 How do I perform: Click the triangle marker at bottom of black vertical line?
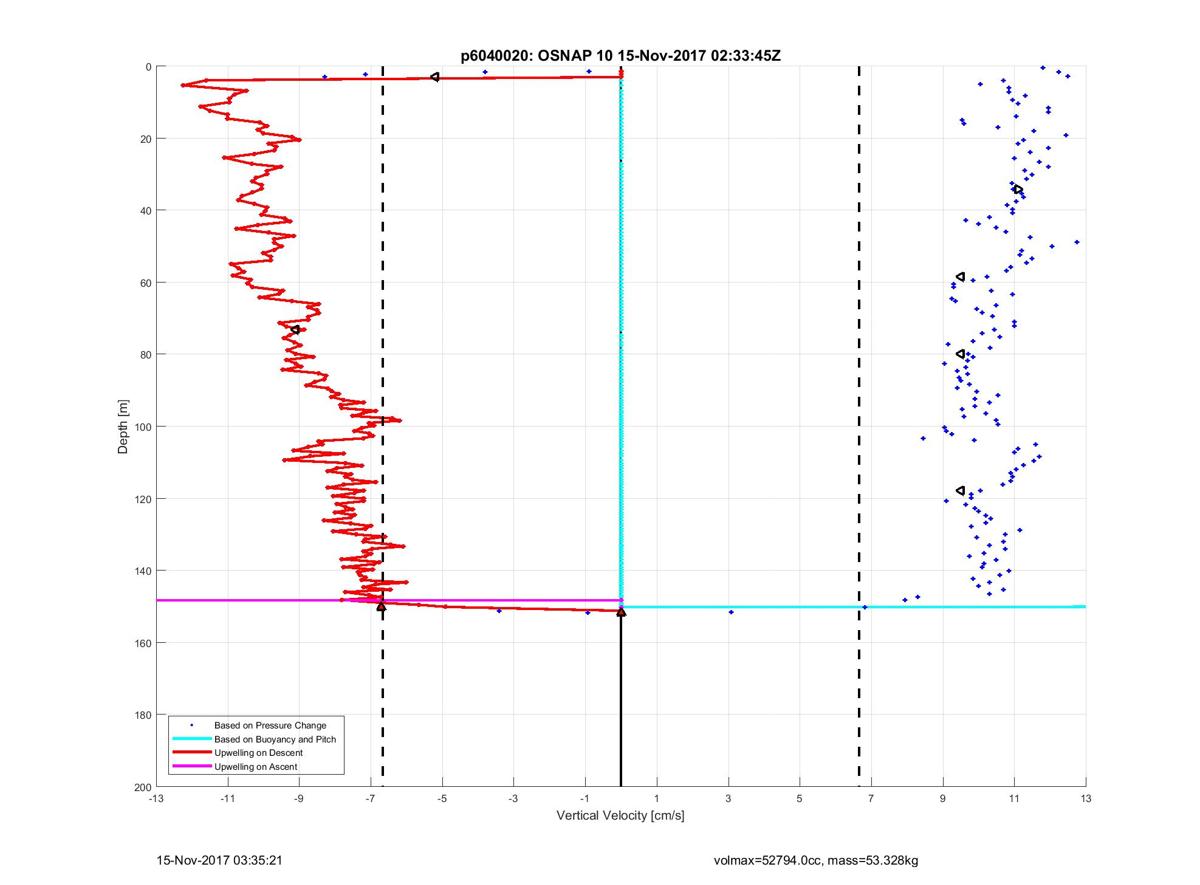coord(621,611)
